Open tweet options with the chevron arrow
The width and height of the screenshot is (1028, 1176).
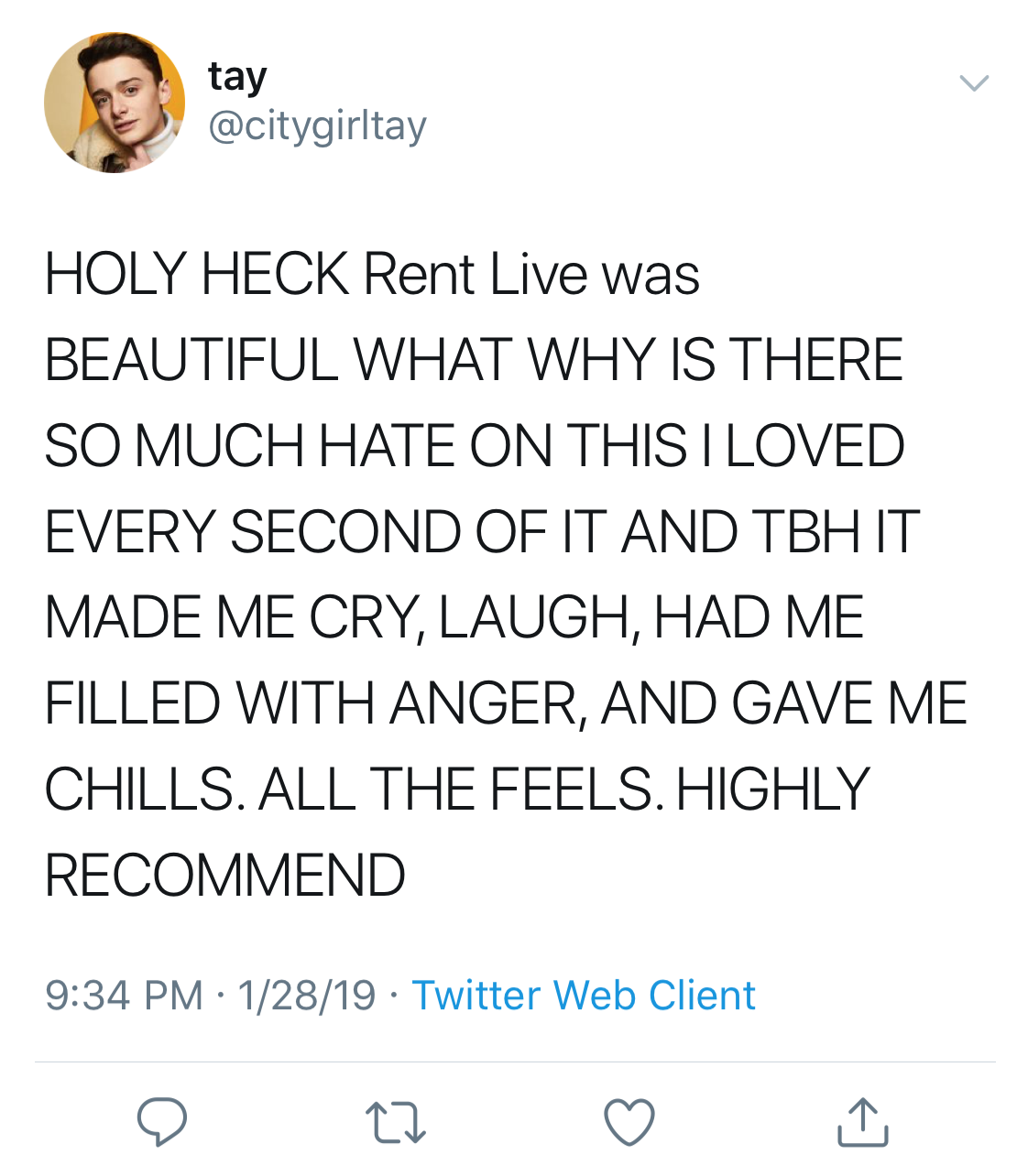974,83
